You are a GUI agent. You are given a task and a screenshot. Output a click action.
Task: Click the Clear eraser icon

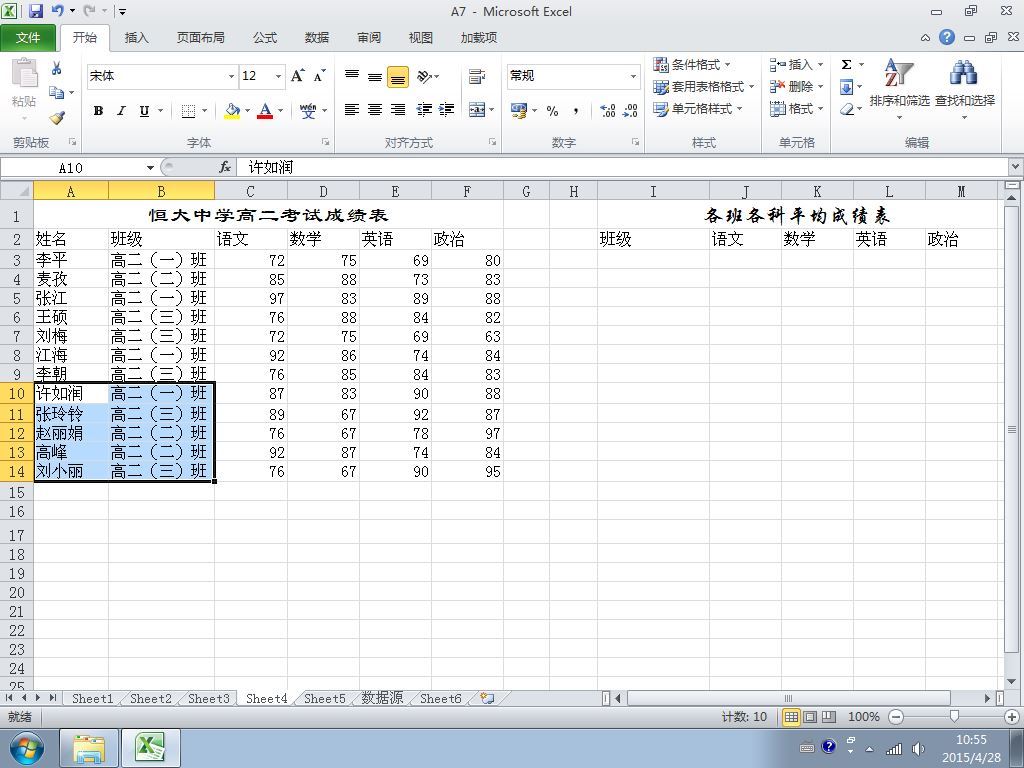tap(847, 109)
